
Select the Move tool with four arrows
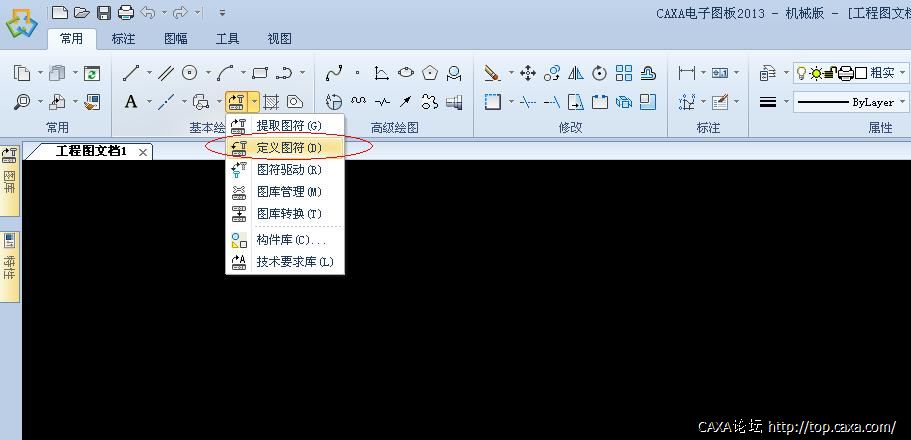pyautogui.click(x=527, y=73)
